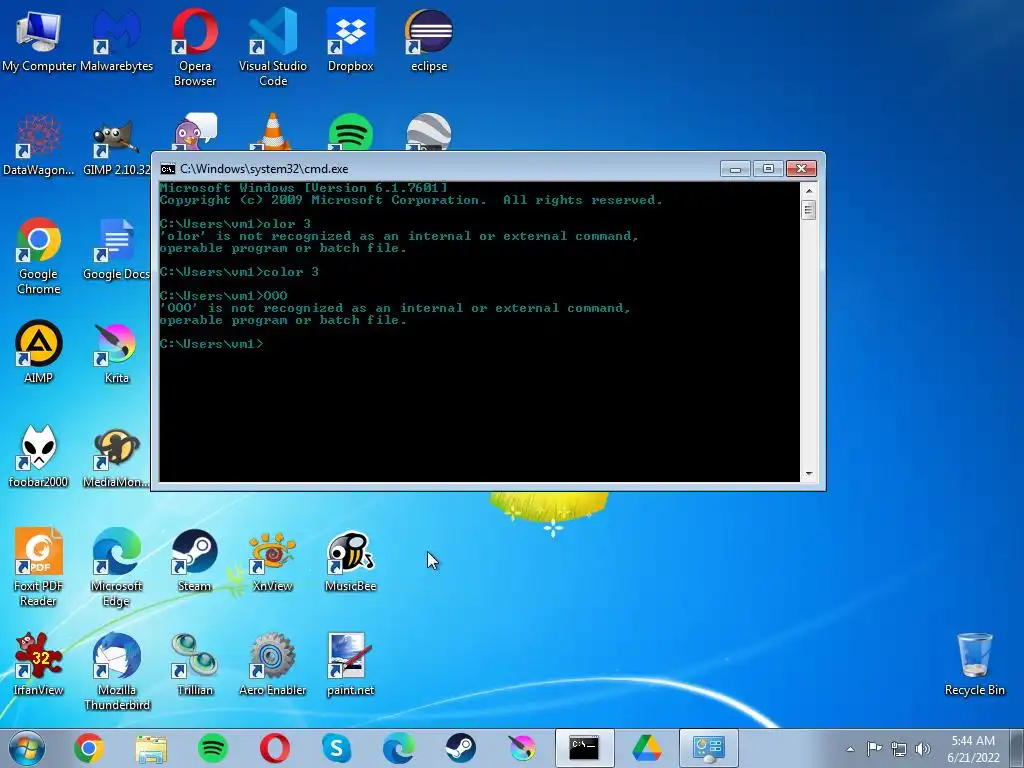Launch Visual Studio Code shortcut
The image size is (1024, 768).
pos(273,47)
